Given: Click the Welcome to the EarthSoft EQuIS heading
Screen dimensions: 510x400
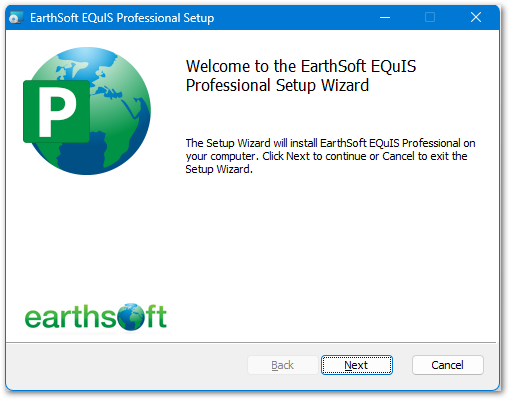Looking at the screenshot, I should click(x=301, y=66).
